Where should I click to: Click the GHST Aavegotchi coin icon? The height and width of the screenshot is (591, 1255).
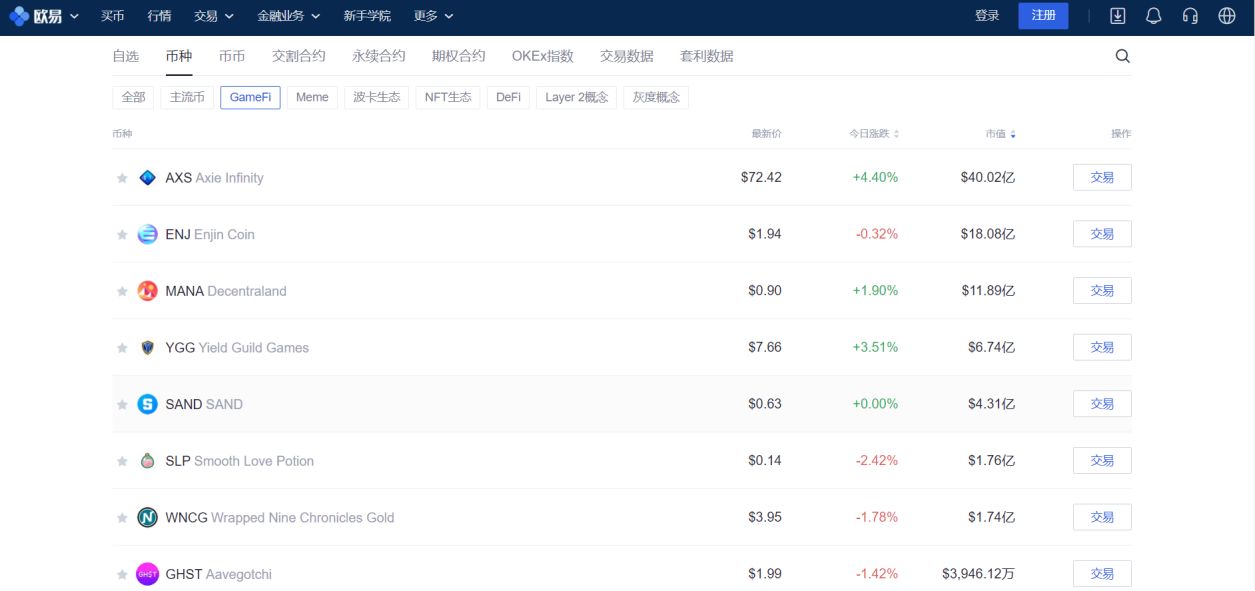[147, 574]
